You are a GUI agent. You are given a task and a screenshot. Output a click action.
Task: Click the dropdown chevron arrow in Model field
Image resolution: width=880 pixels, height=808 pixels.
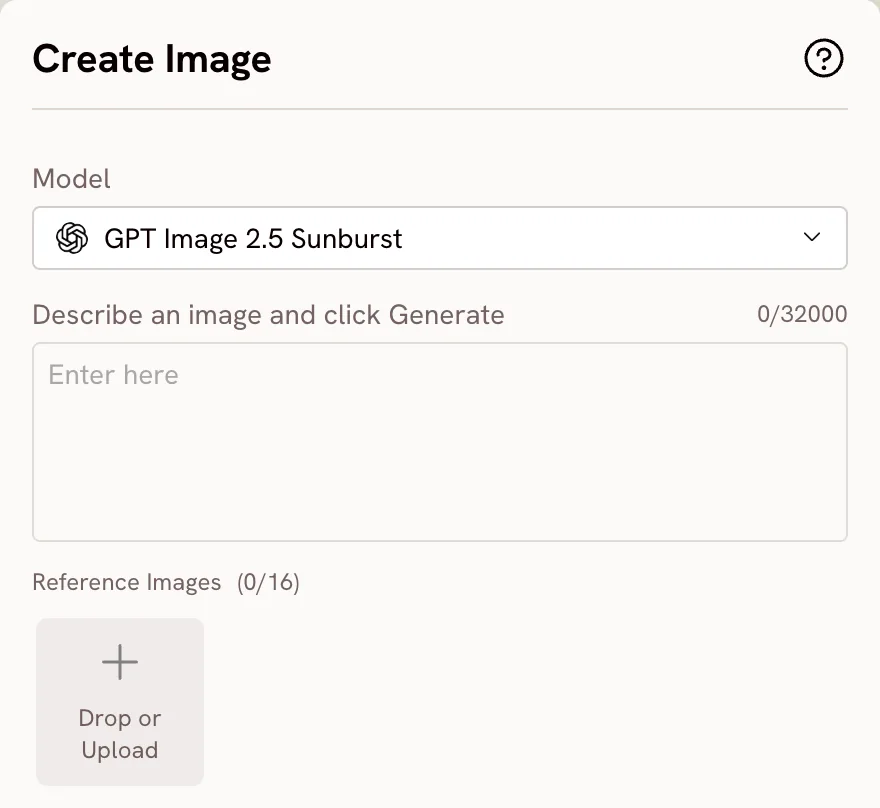click(812, 237)
